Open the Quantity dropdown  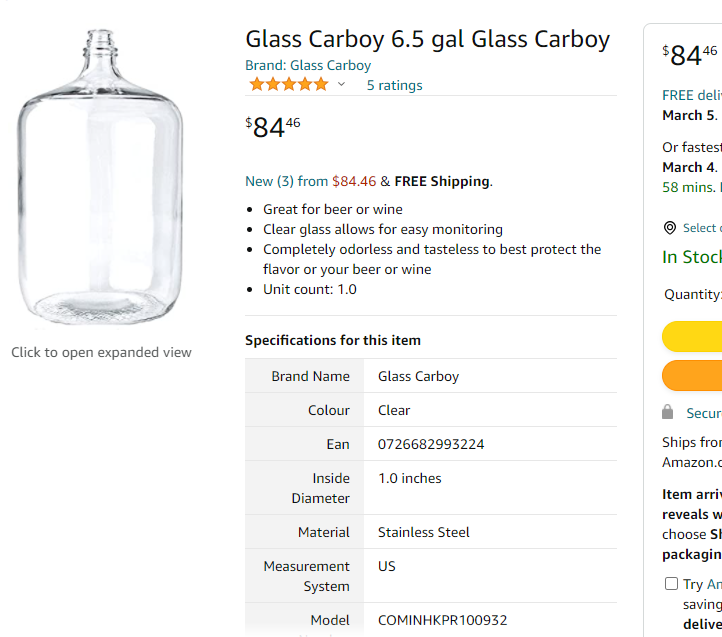tap(693, 294)
